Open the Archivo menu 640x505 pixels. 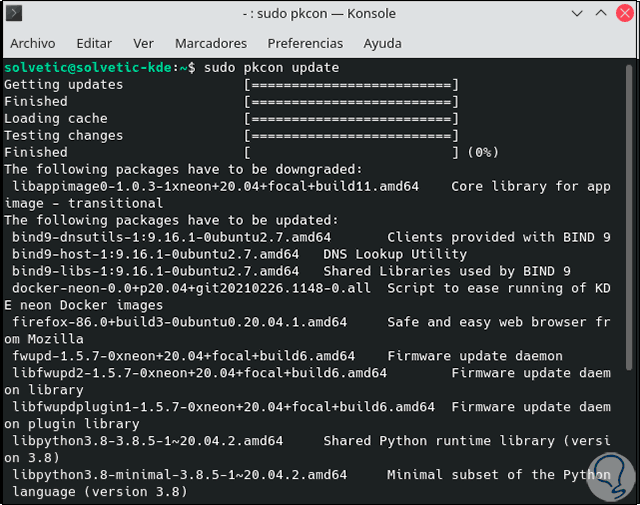(33, 44)
